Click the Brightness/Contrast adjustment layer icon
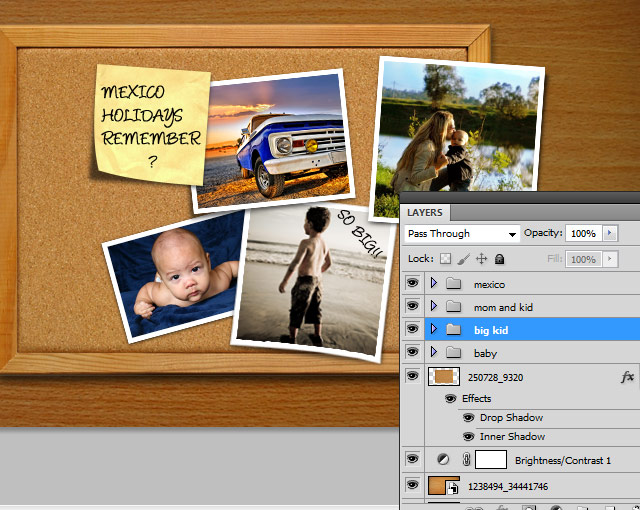640x510 pixels. tap(443, 460)
